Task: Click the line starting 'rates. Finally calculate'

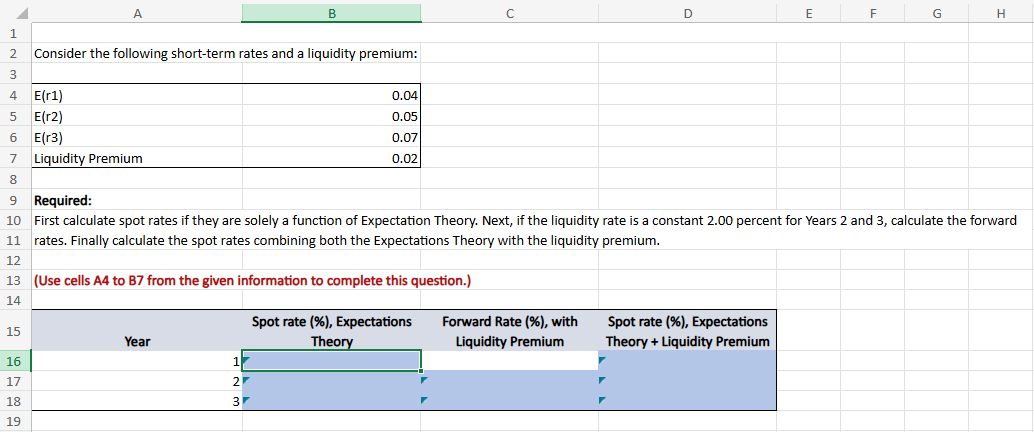Action: tap(346, 241)
